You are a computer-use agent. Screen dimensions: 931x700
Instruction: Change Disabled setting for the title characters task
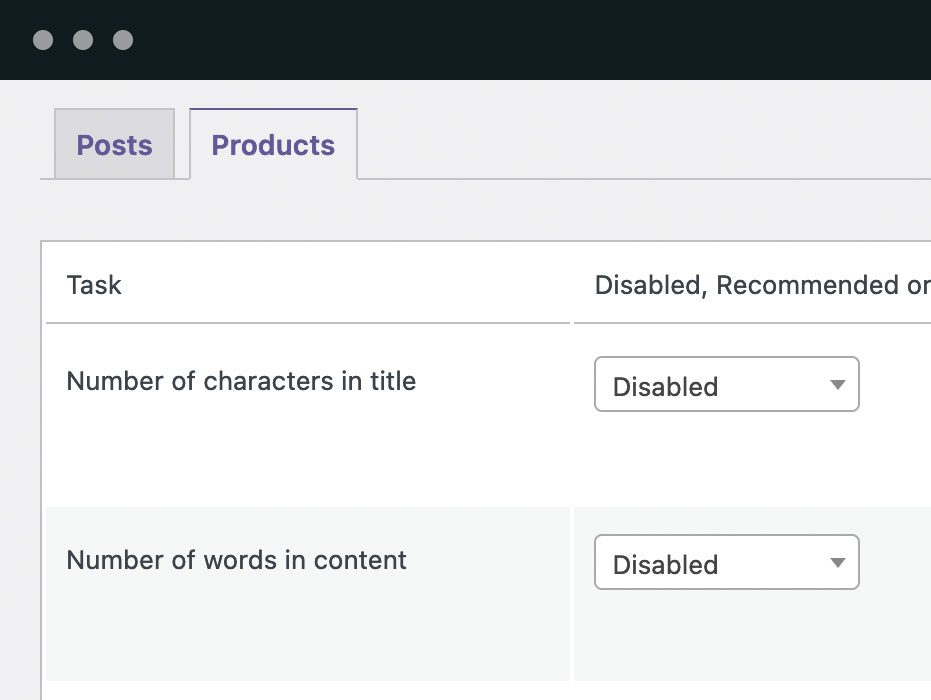click(726, 384)
